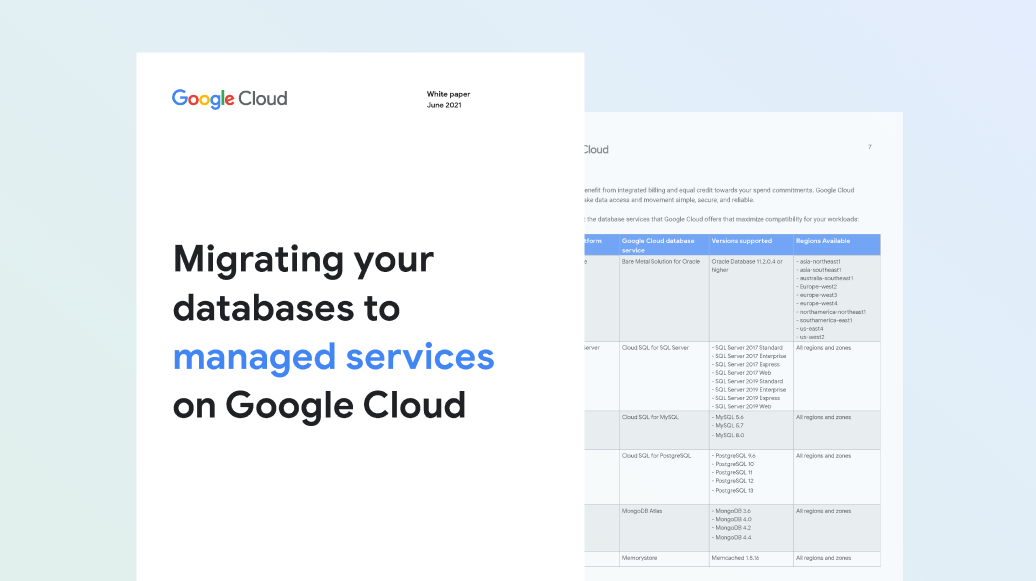Click the "PostgreSQL 9.6" version entry

733,456
